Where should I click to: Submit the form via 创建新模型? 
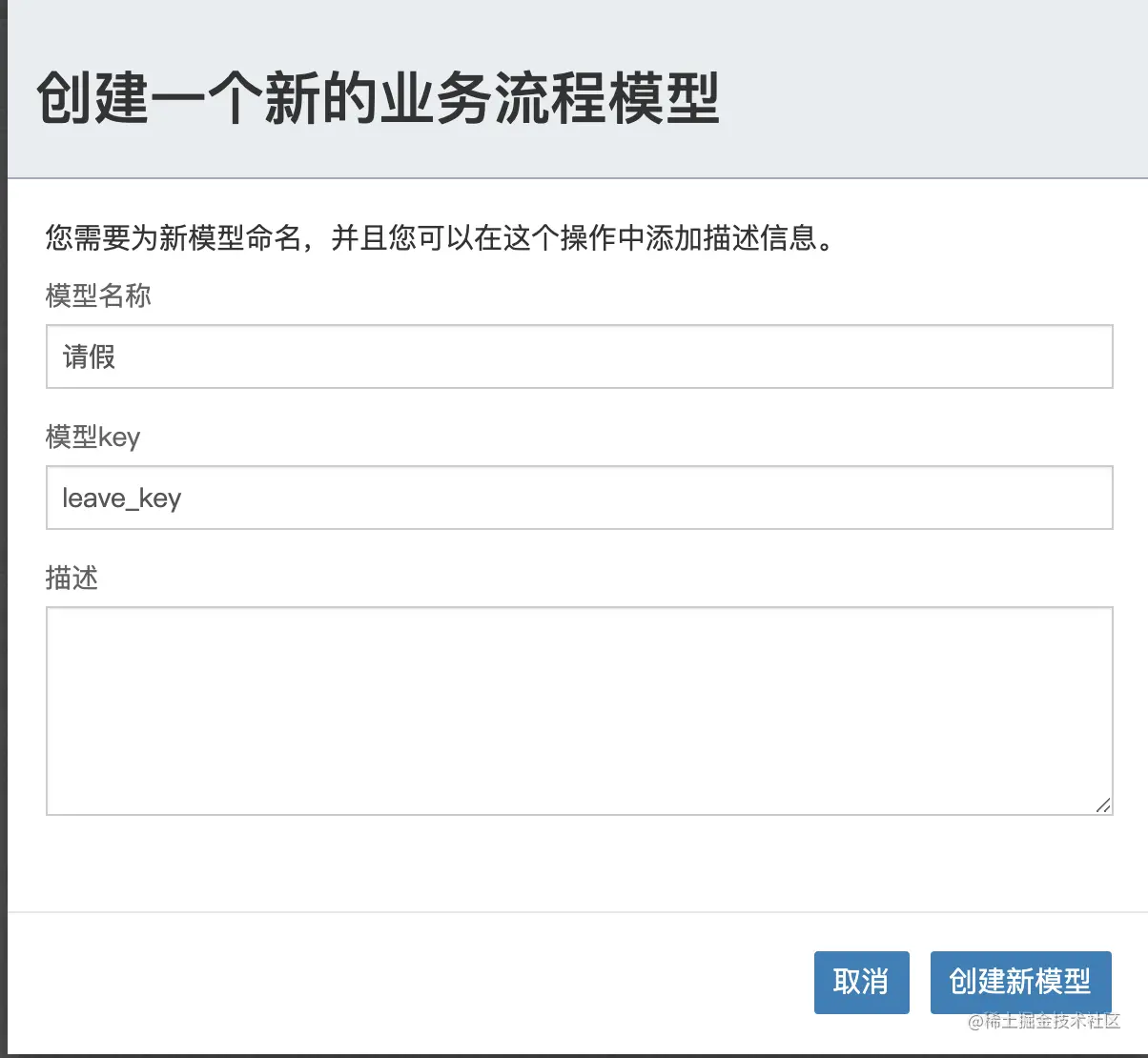(1021, 983)
